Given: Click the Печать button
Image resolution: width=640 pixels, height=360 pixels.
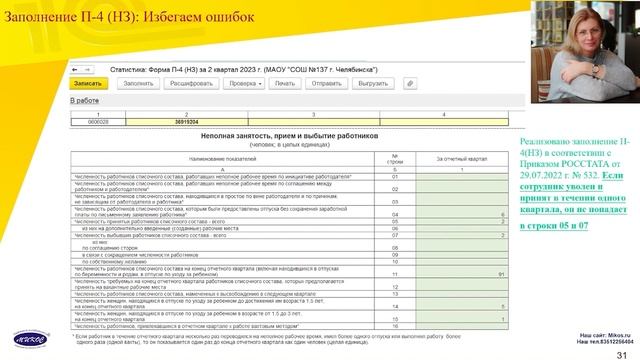Looking at the screenshot, I should coord(285,84).
